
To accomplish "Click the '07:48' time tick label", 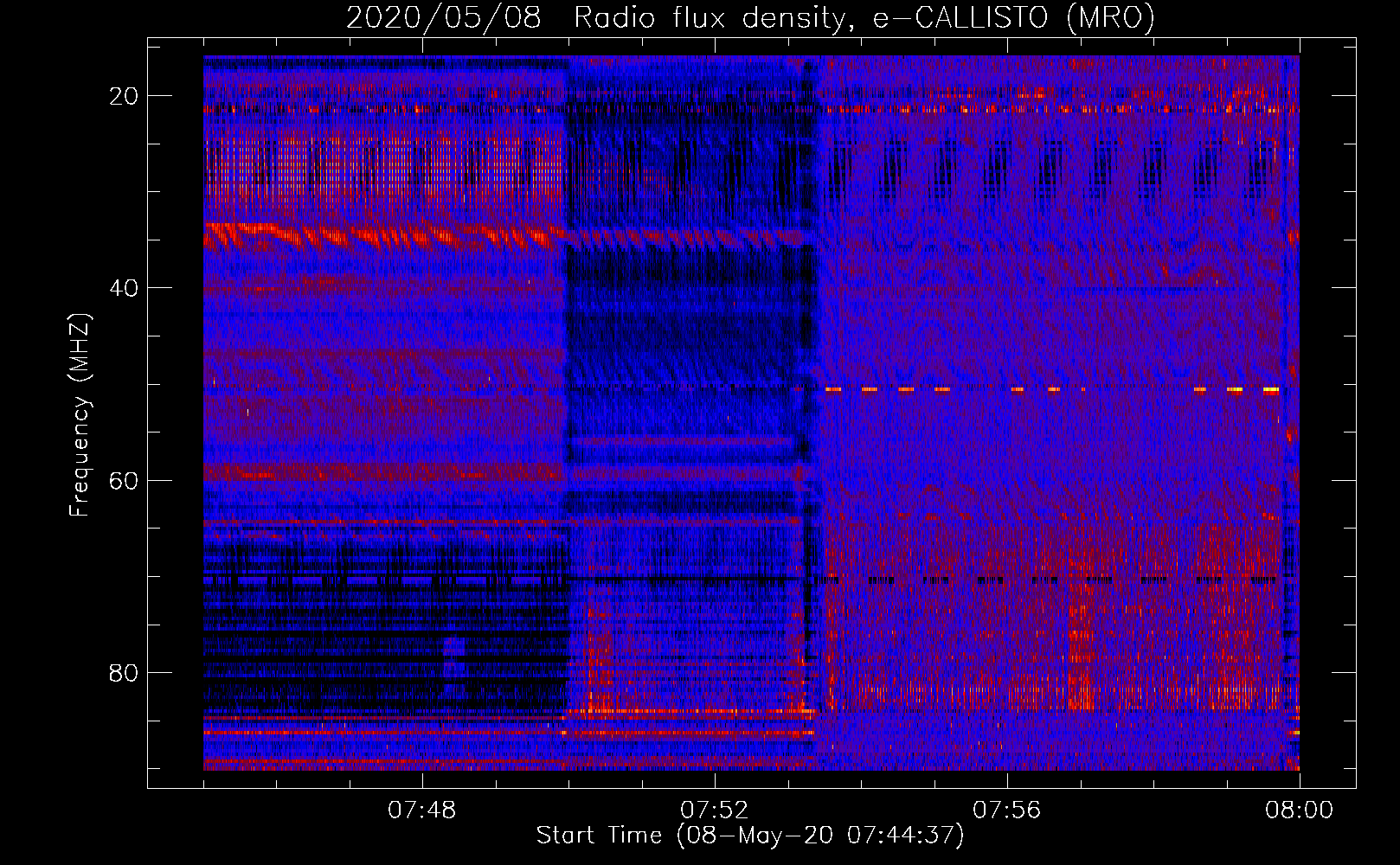I will click(x=422, y=811).
